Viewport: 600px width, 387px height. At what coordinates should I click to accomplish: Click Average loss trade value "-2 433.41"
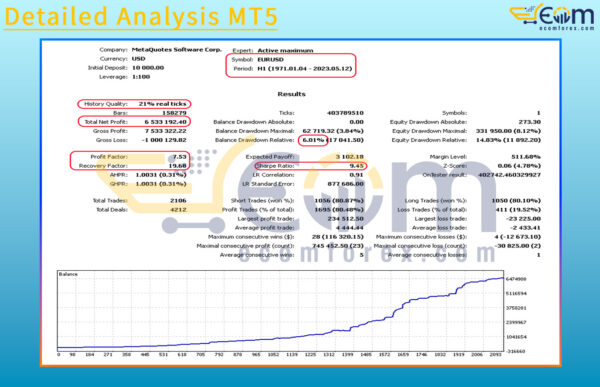point(525,228)
